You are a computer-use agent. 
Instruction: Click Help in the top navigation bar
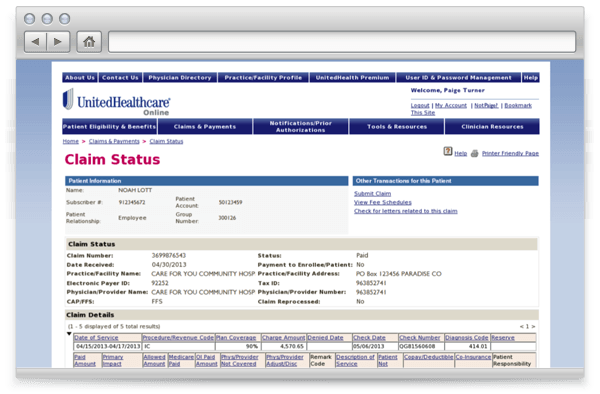[531, 78]
